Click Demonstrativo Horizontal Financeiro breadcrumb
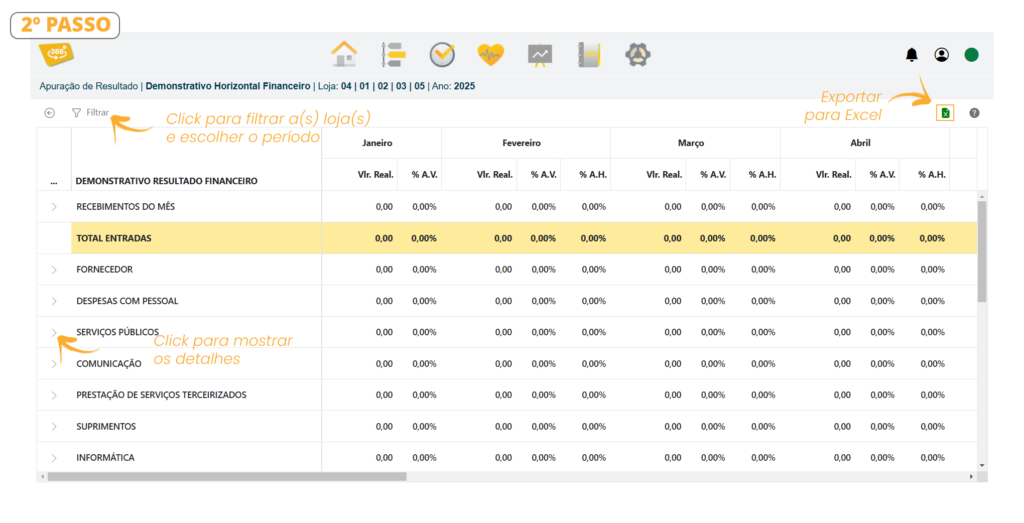 point(228,86)
